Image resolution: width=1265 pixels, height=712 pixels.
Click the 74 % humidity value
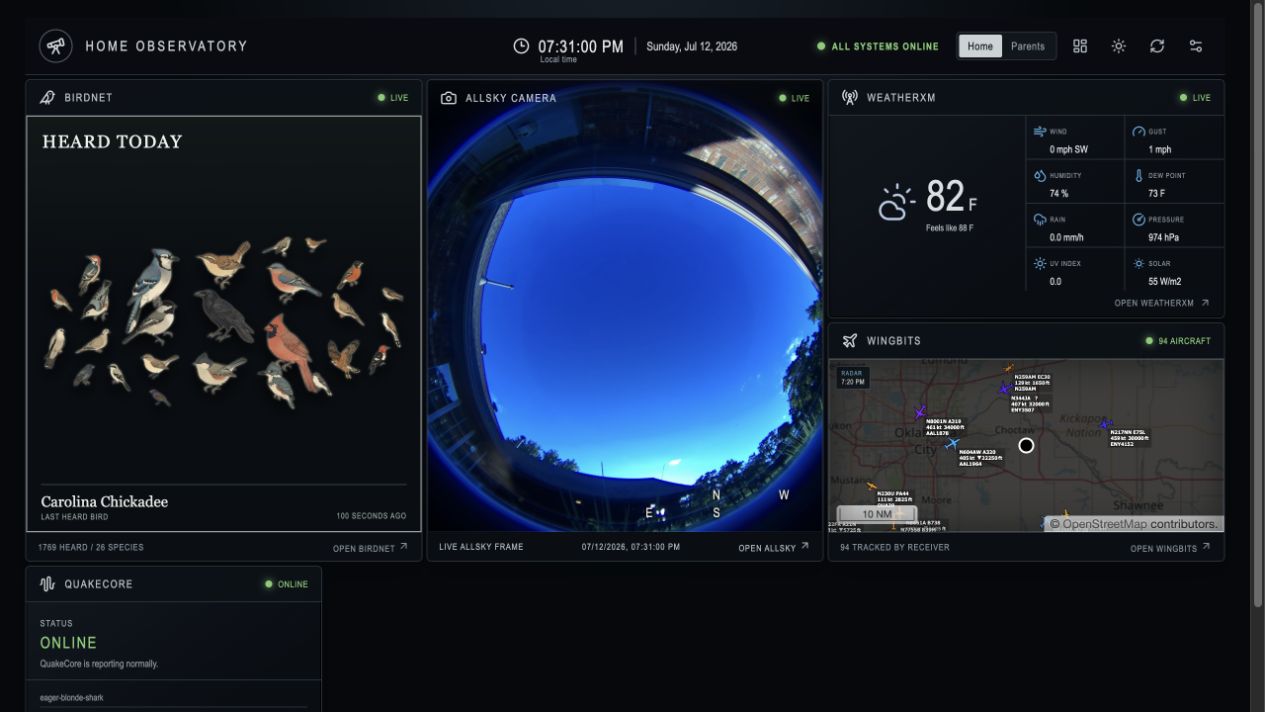click(x=1059, y=194)
